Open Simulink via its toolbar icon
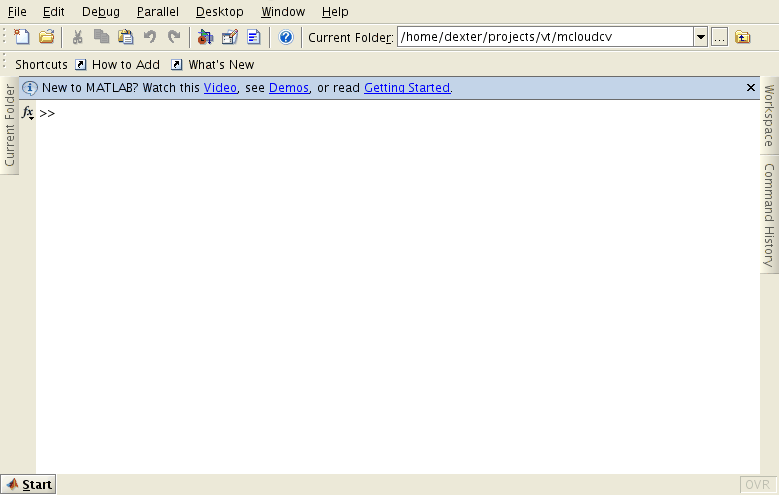 point(205,37)
